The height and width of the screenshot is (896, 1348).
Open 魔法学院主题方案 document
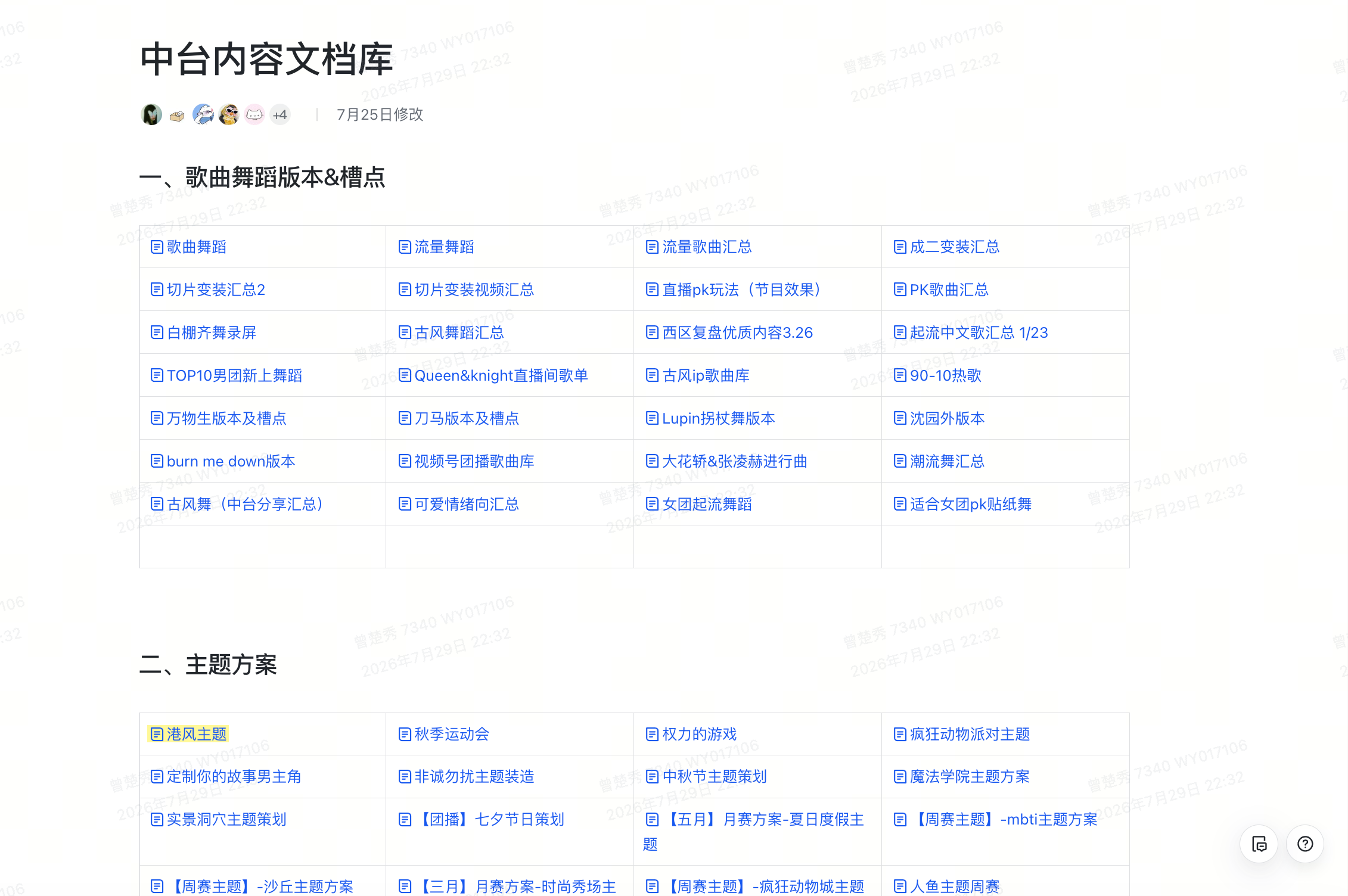click(962, 776)
